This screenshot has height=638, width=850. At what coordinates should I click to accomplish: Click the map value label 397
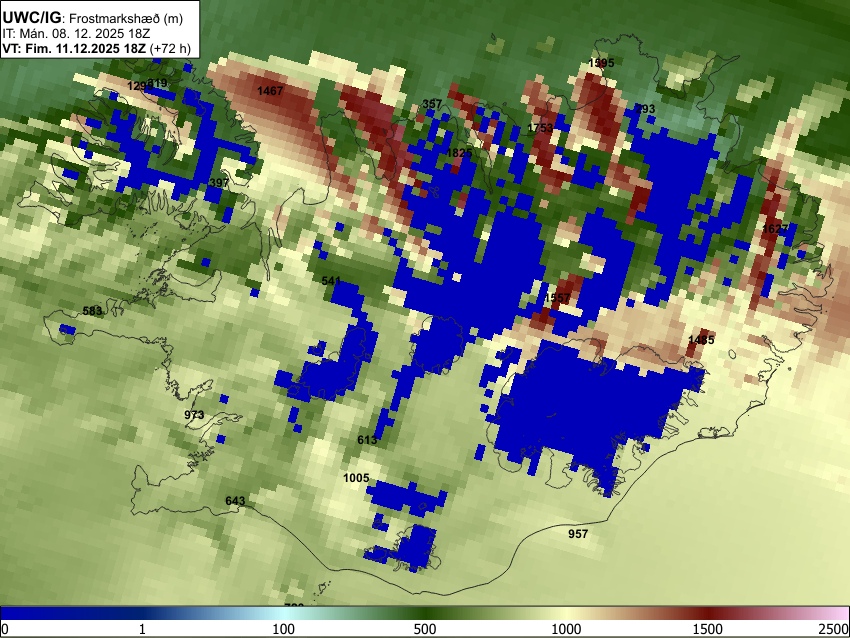point(219,183)
